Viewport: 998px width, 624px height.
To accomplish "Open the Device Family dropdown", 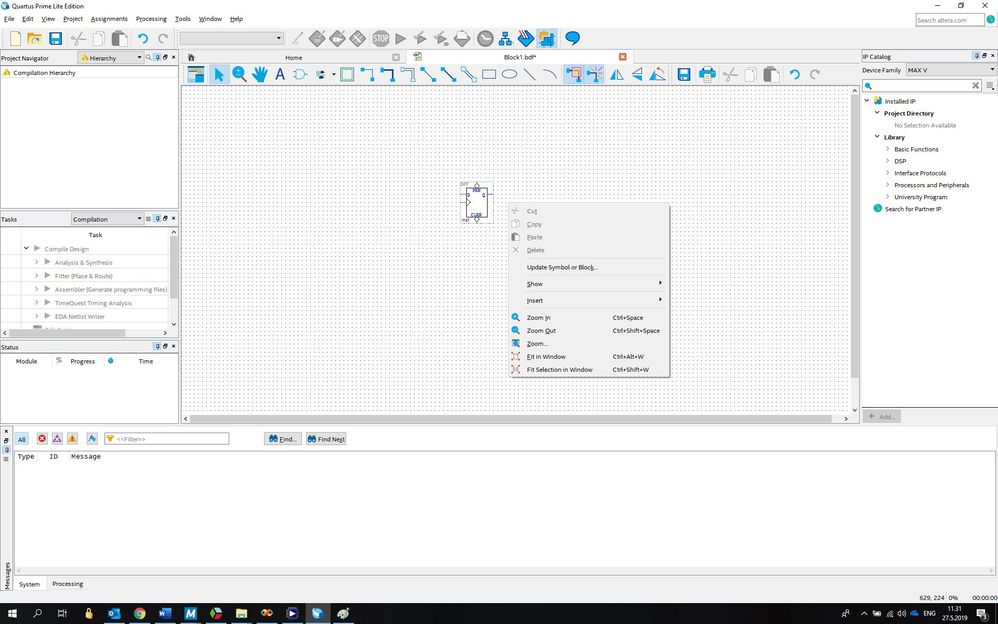I will point(950,70).
